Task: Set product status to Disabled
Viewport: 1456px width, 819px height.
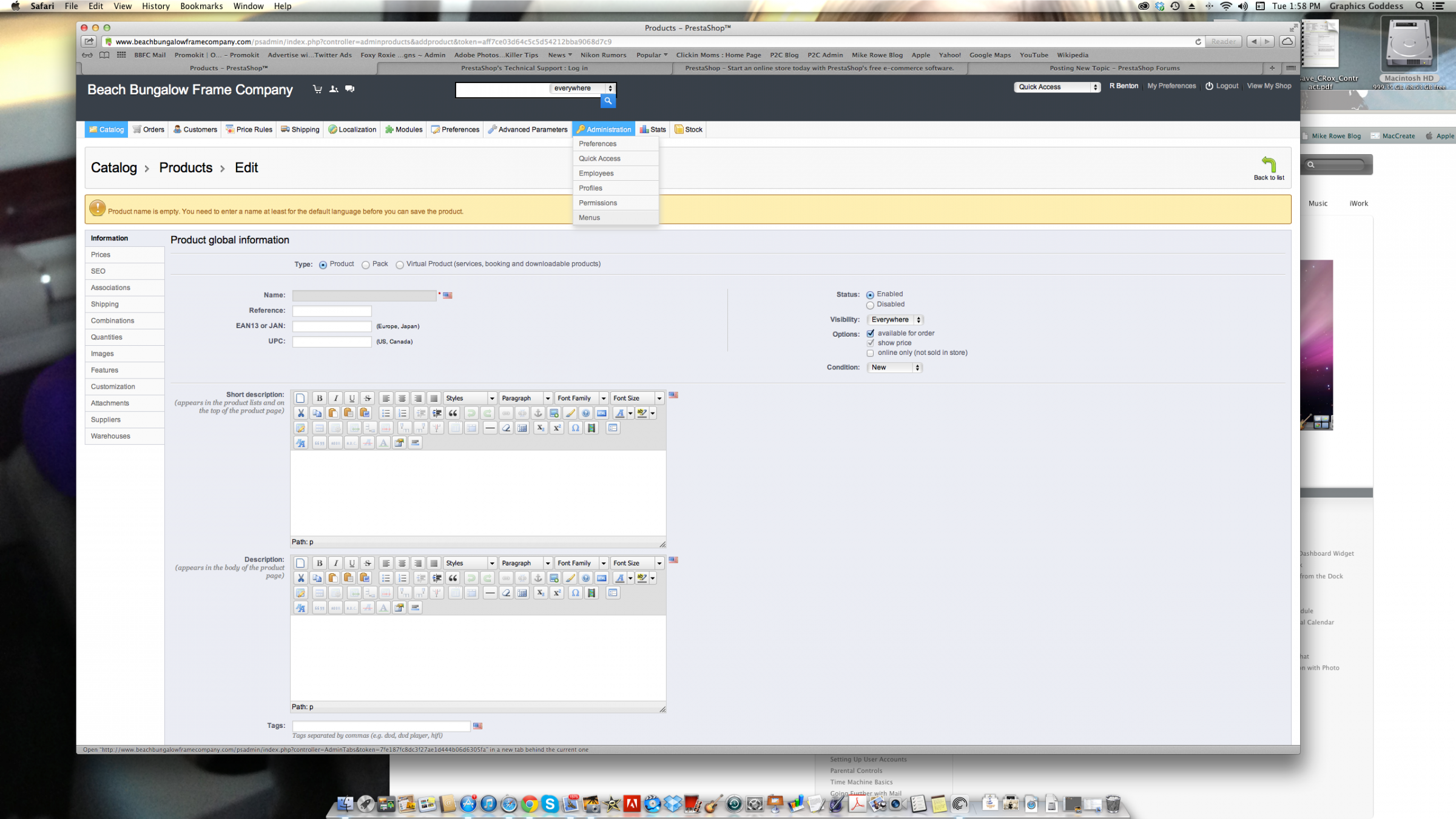Action: 870,305
